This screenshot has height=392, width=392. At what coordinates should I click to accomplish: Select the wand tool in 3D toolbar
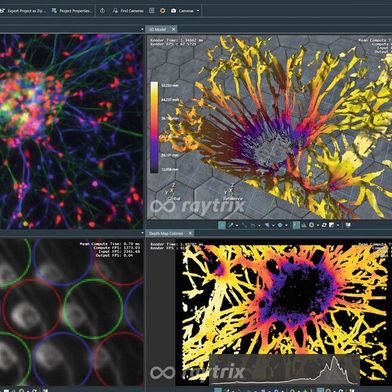tap(230, 225)
